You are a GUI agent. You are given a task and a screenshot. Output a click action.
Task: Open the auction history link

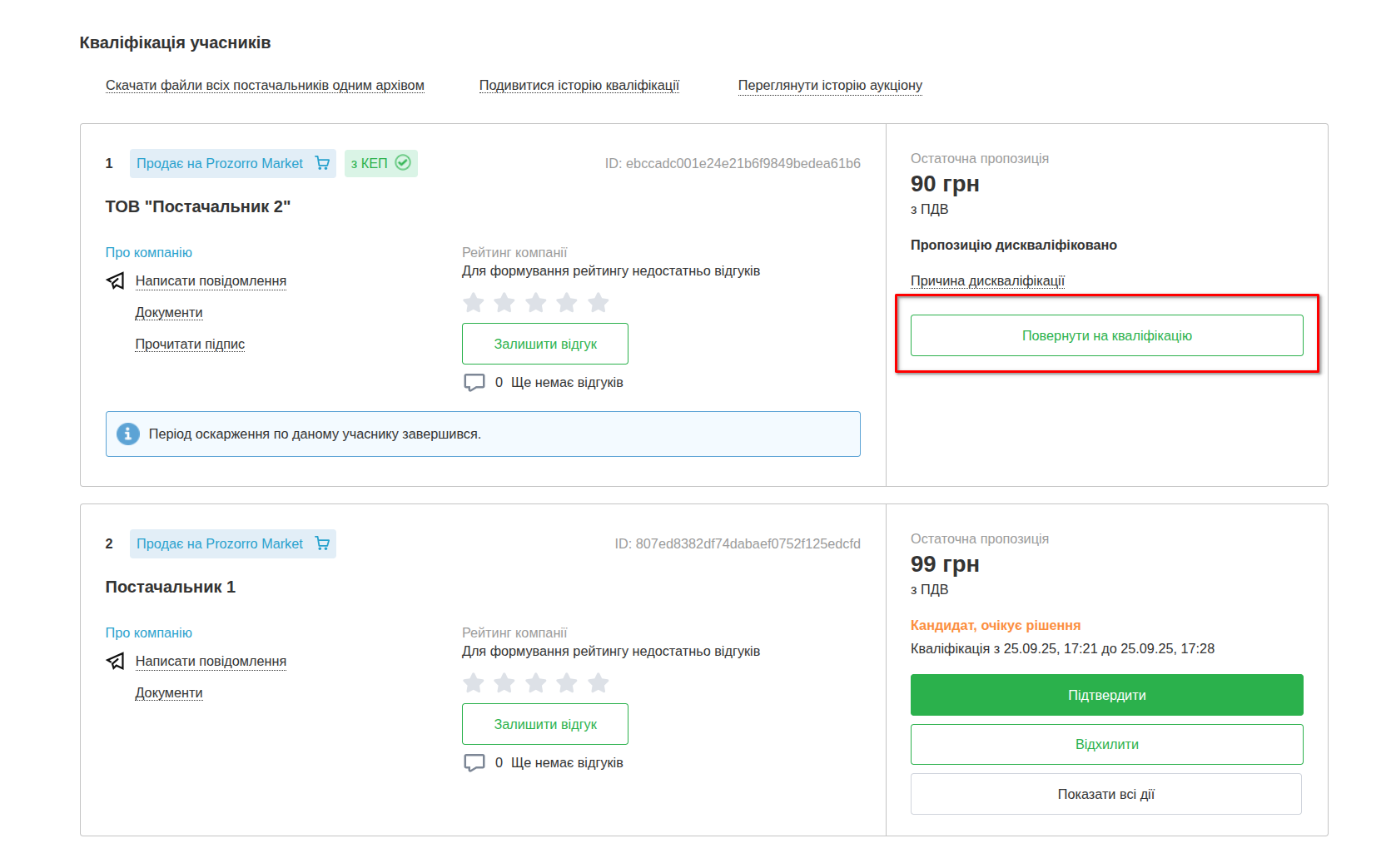coord(830,85)
